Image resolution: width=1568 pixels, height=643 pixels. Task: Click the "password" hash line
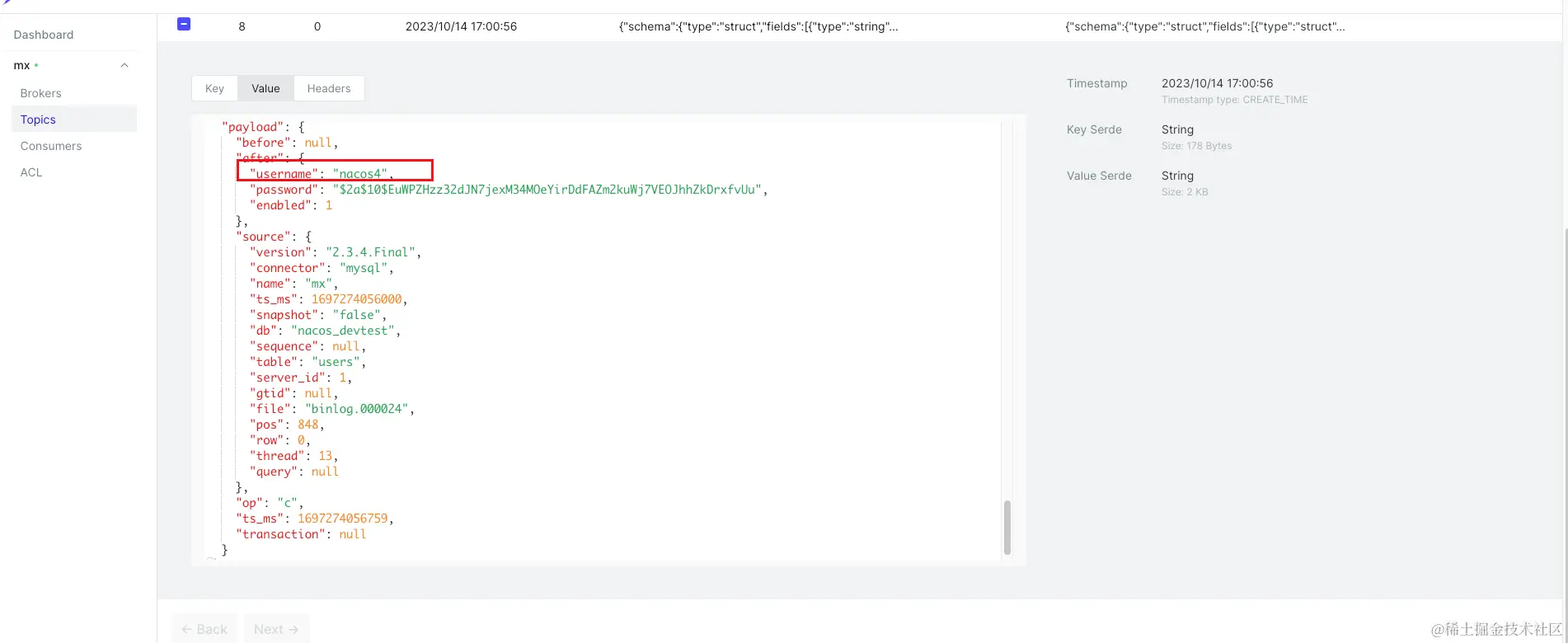509,190
